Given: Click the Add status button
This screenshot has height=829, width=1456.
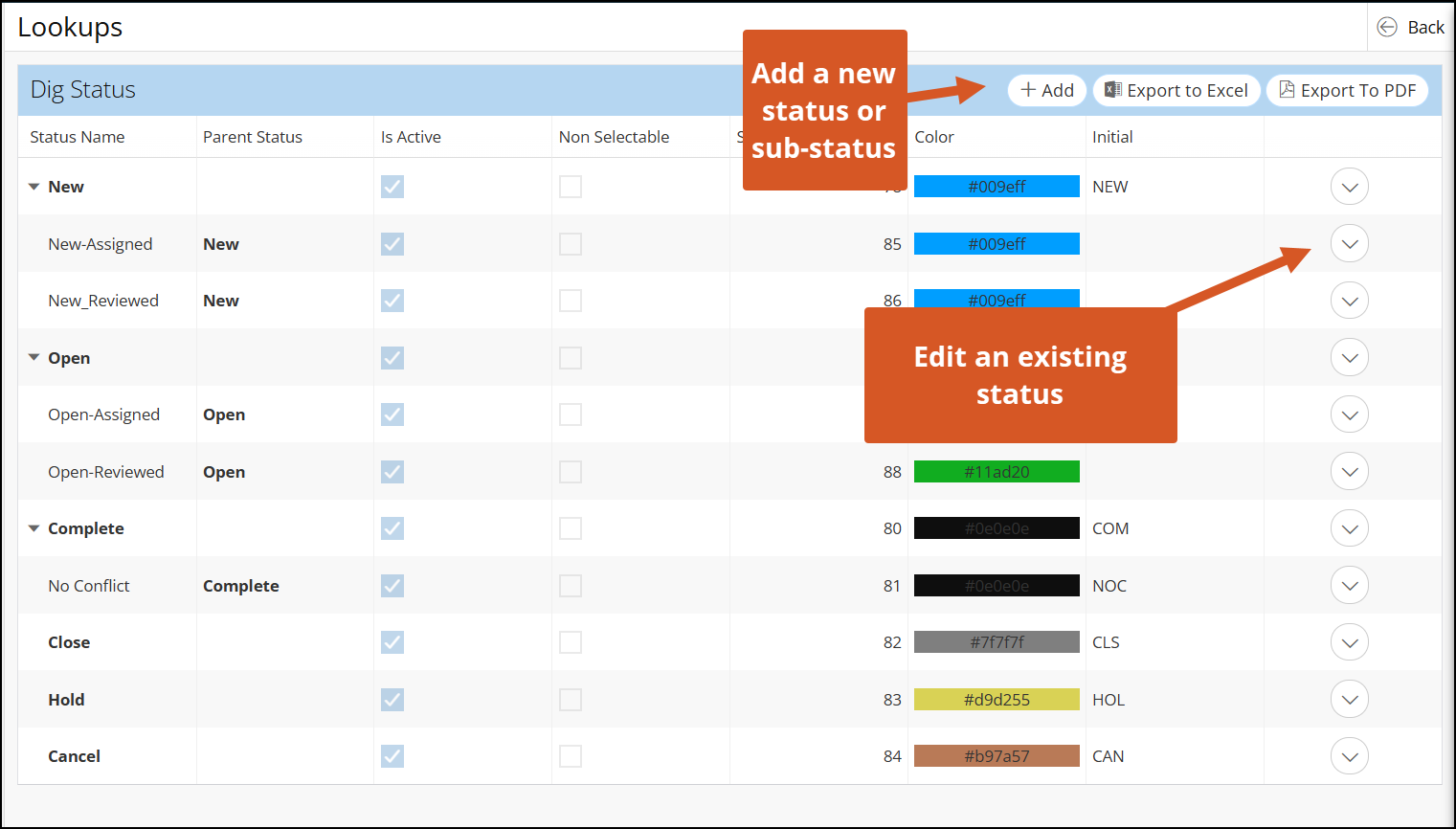Looking at the screenshot, I should (x=1046, y=90).
